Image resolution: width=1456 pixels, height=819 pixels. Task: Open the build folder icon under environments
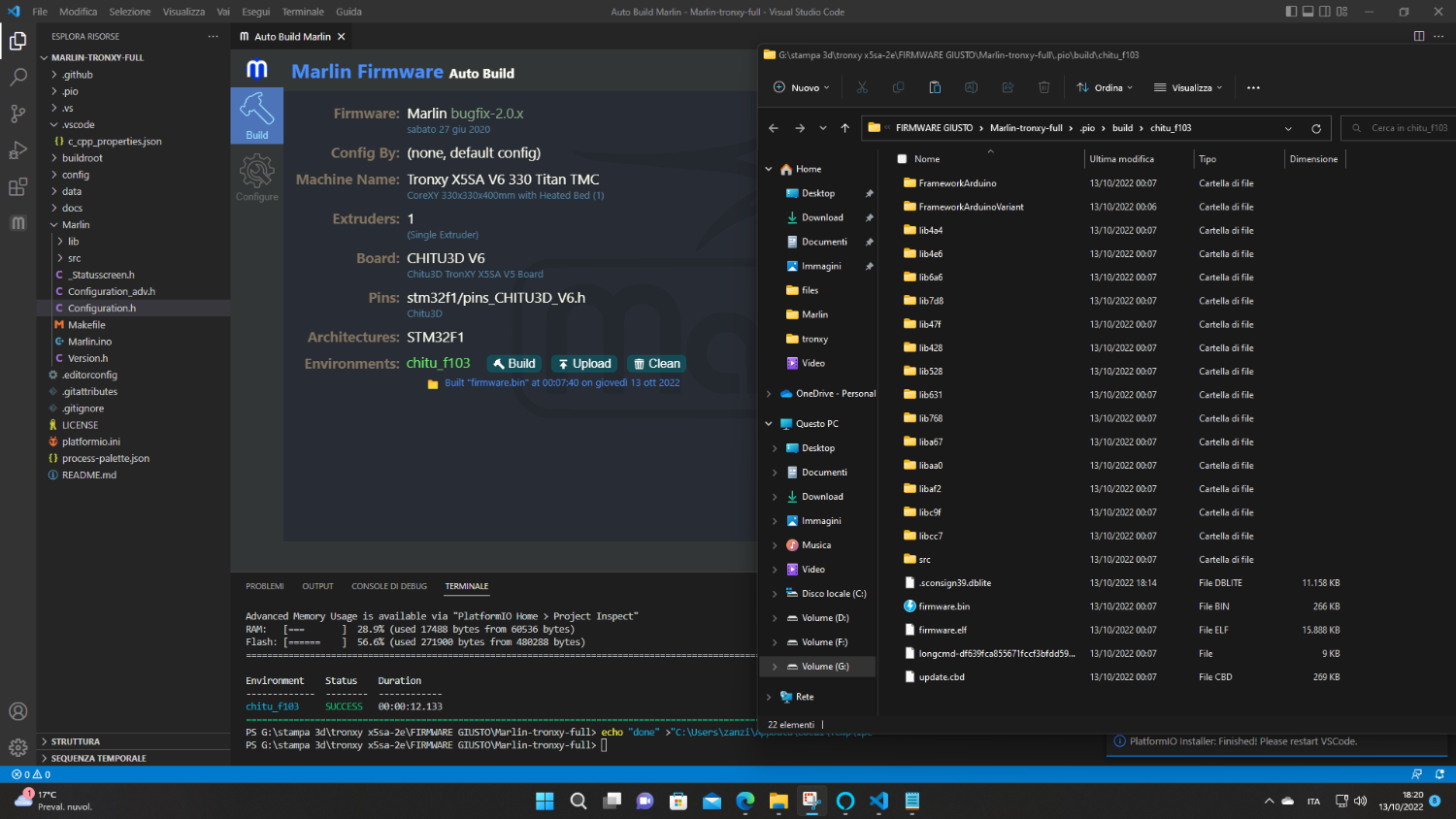[433, 383]
